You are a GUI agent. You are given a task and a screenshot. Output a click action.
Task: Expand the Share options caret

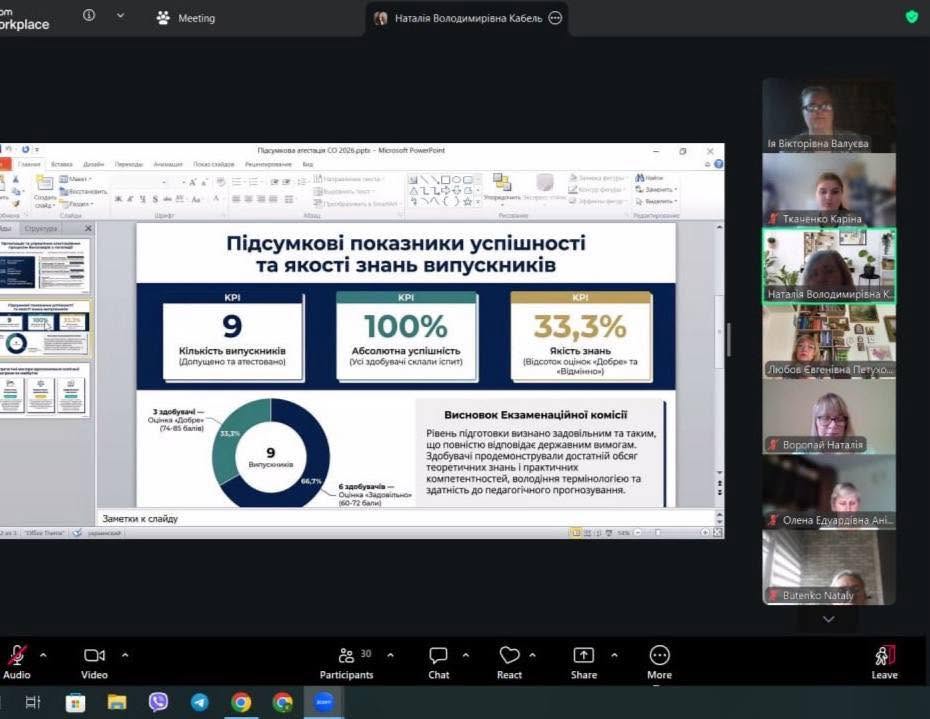point(614,656)
